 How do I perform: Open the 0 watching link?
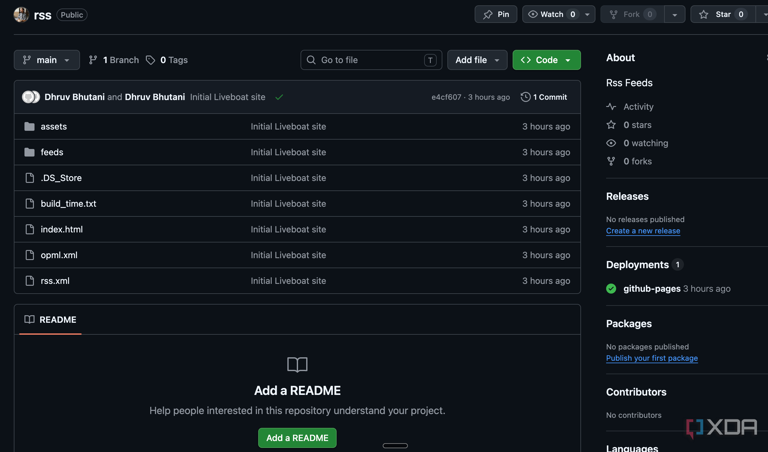point(646,143)
